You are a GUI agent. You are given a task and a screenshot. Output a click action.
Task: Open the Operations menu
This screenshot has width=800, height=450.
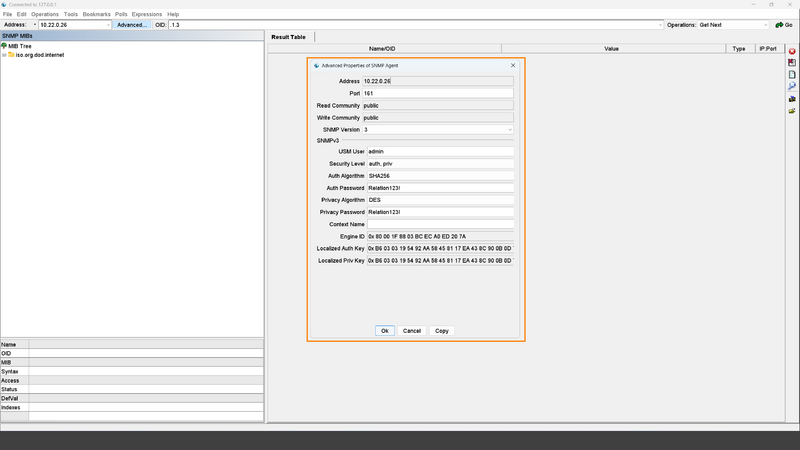pyautogui.click(x=45, y=14)
